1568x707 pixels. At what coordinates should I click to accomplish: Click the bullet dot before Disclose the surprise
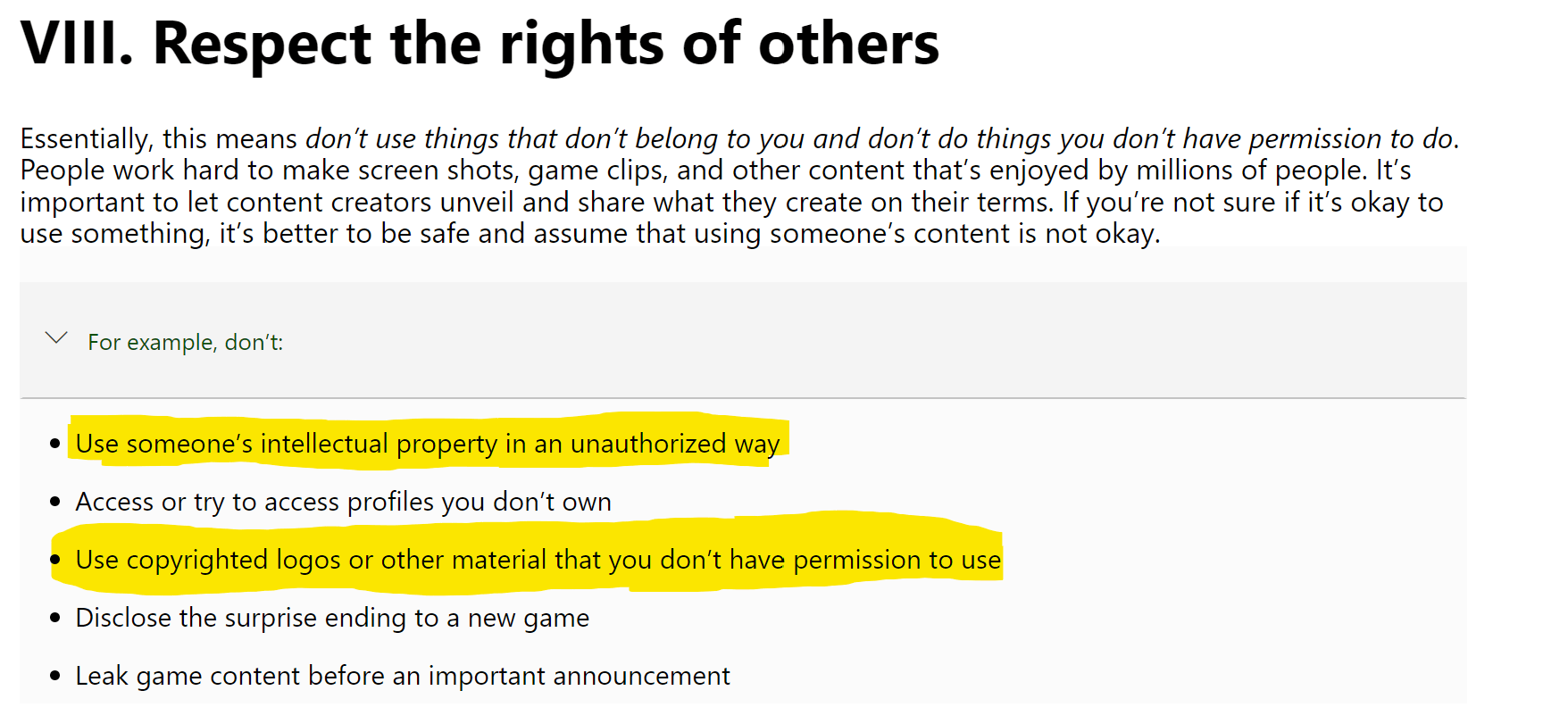point(55,618)
